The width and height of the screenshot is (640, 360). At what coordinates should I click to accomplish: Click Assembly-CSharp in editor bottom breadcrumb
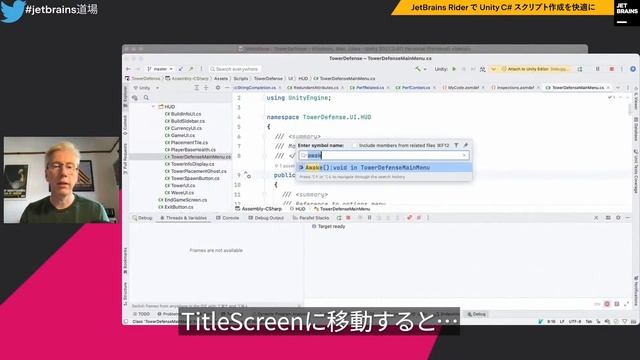[258, 209]
